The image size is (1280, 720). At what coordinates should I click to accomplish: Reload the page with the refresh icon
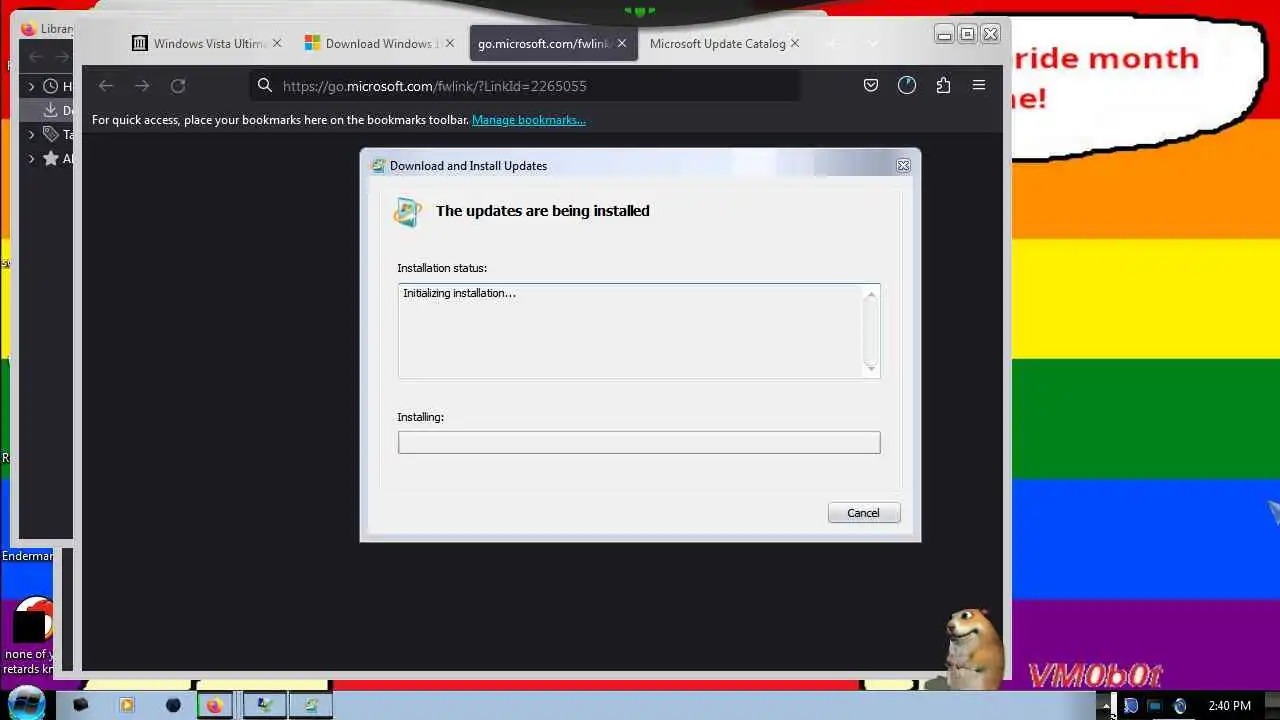click(178, 86)
